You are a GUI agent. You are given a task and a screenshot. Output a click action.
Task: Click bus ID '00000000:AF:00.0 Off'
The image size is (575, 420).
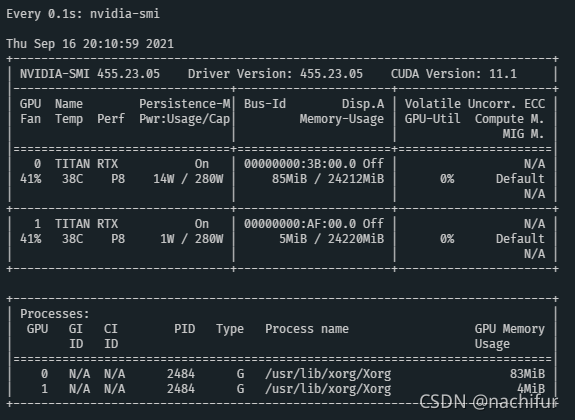click(x=314, y=224)
